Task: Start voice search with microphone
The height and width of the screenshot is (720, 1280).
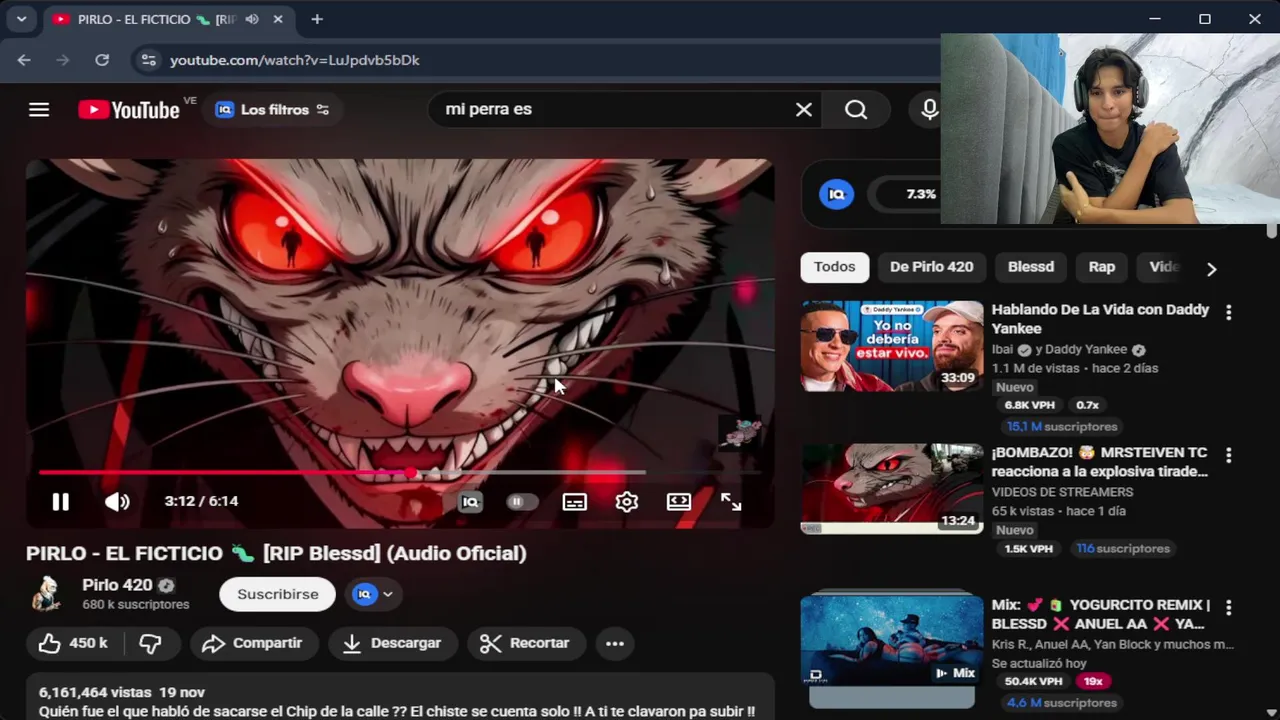Action: [x=930, y=110]
